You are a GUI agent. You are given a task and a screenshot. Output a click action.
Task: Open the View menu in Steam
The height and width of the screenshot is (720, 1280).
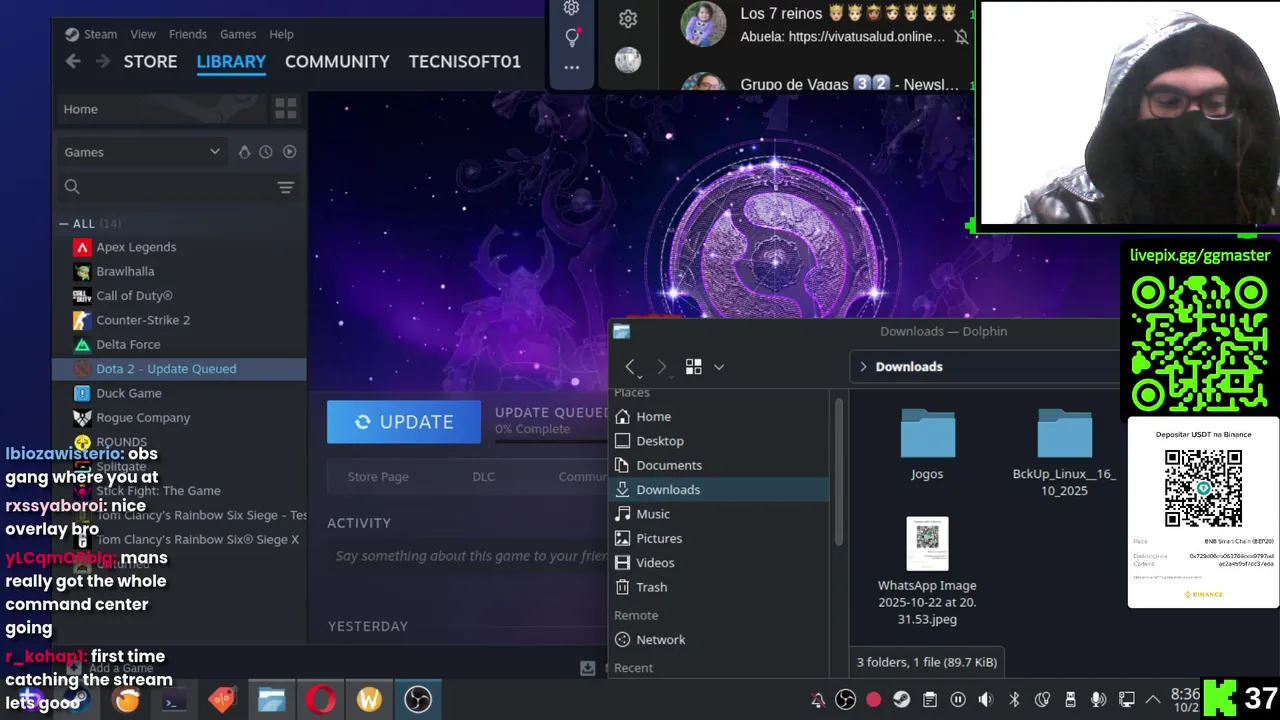(x=143, y=34)
